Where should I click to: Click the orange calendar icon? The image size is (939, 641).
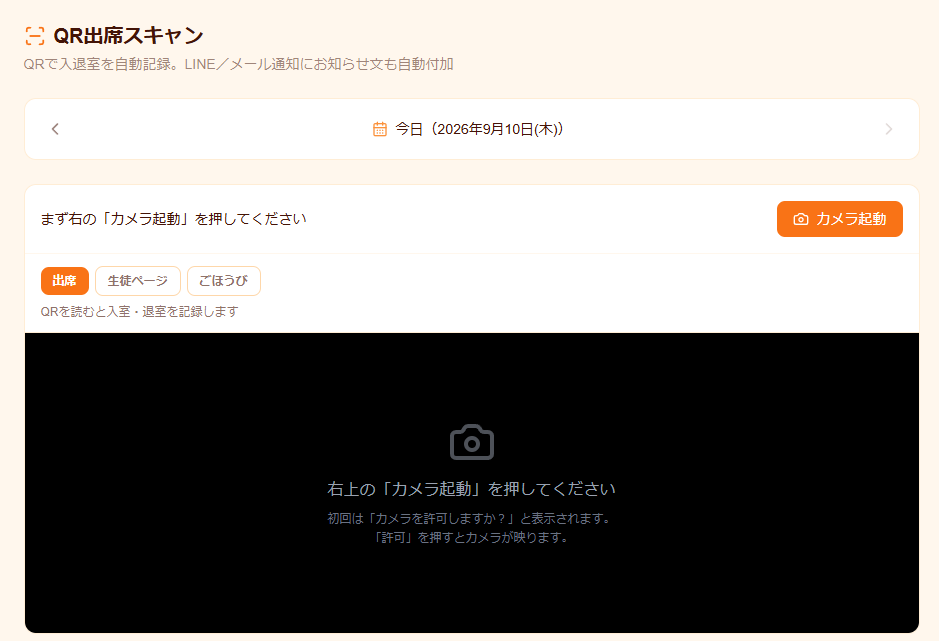tap(380, 129)
